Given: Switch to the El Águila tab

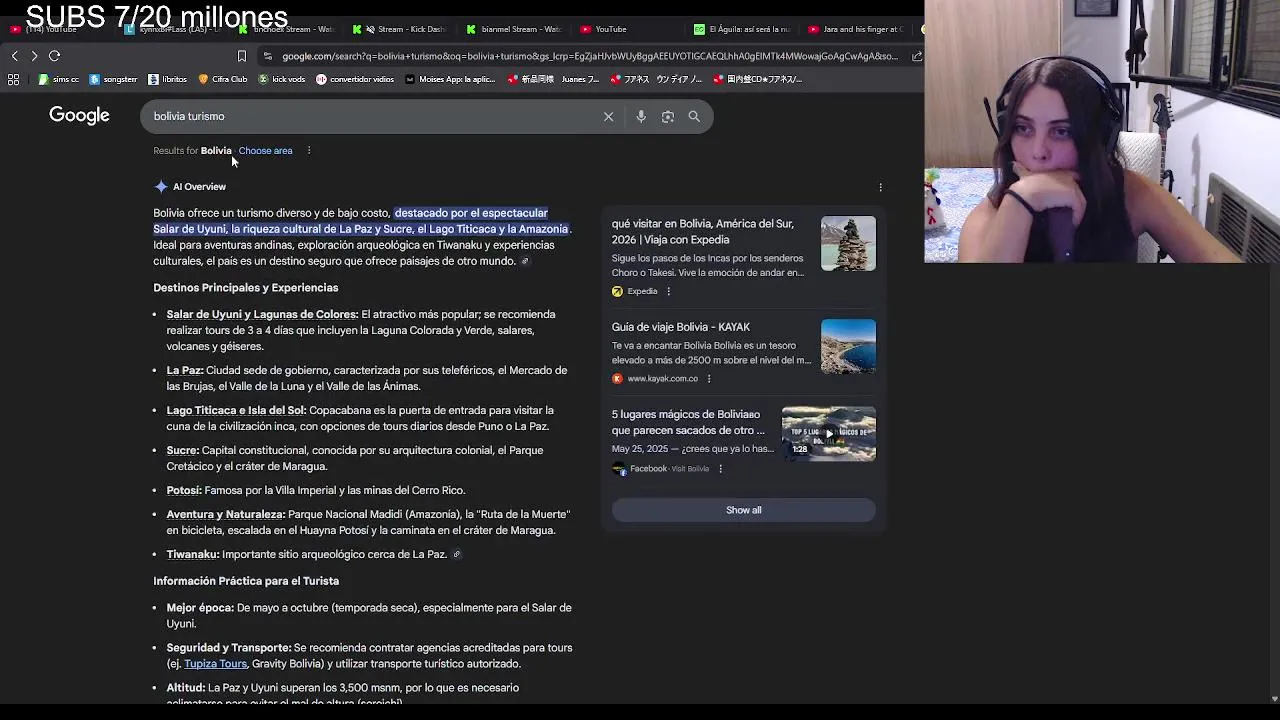Looking at the screenshot, I should pyautogui.click(x=745, y=29).
